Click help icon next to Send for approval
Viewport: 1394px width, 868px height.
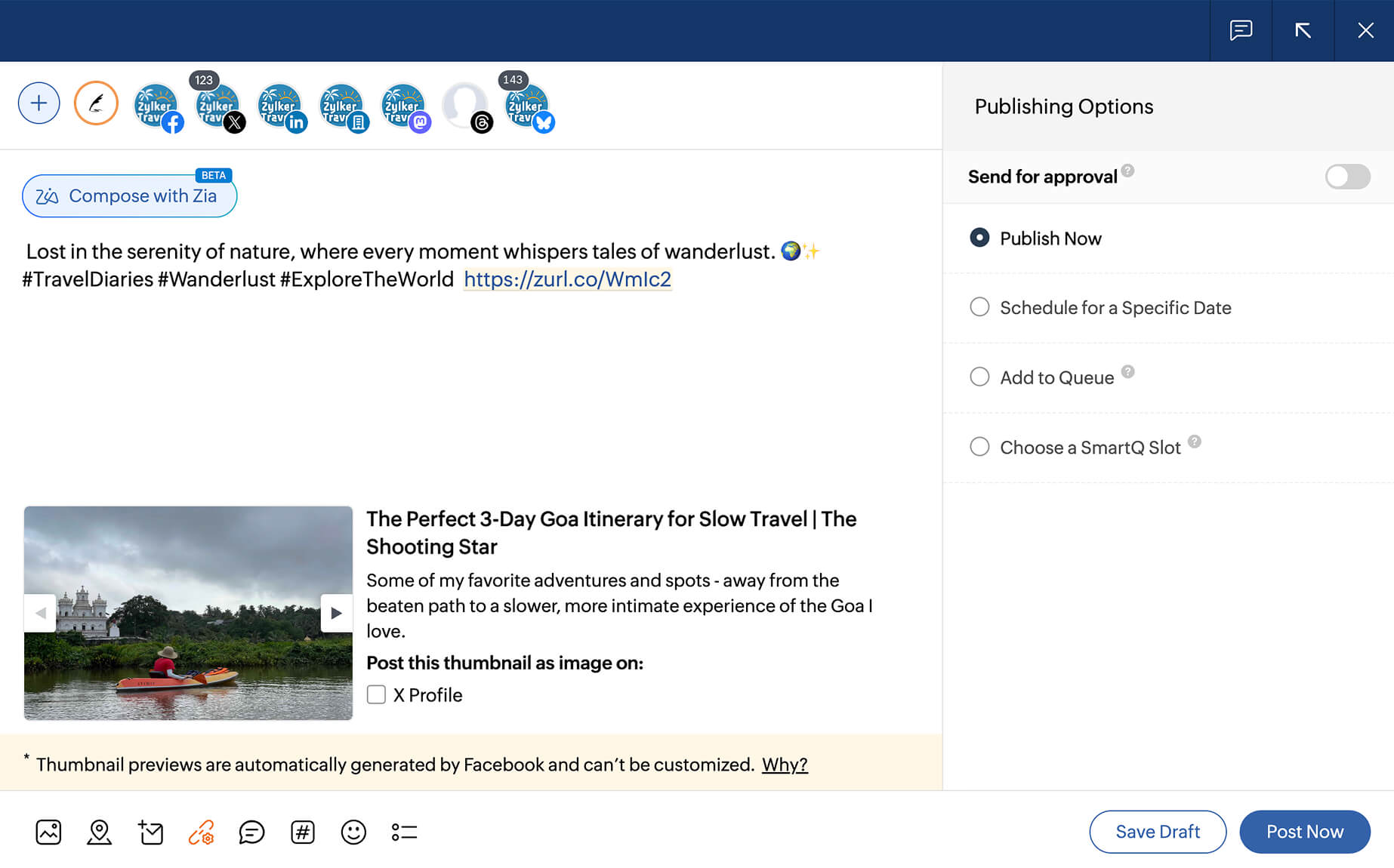click(x=1127, y=171)
